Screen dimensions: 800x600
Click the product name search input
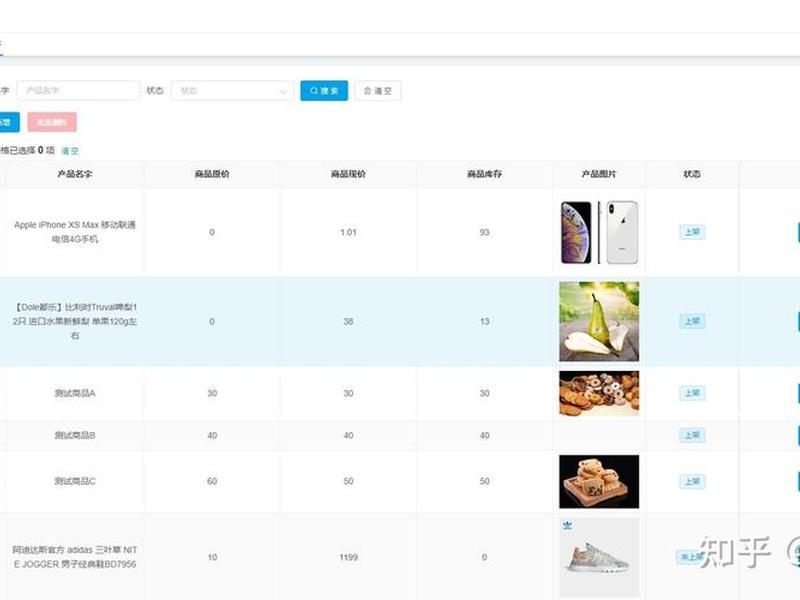(x=78, y=91)
